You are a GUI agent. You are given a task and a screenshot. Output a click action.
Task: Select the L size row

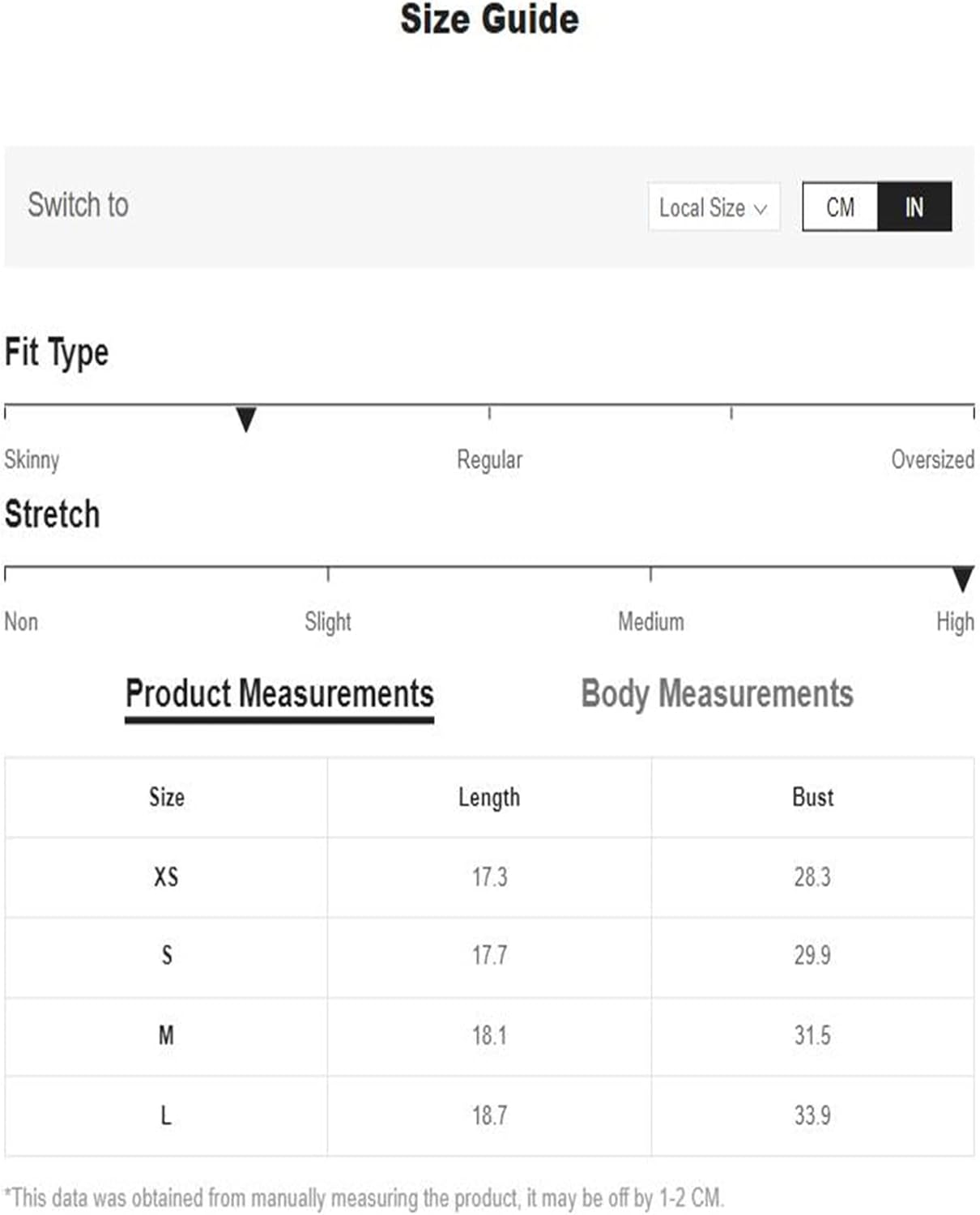489,1115
